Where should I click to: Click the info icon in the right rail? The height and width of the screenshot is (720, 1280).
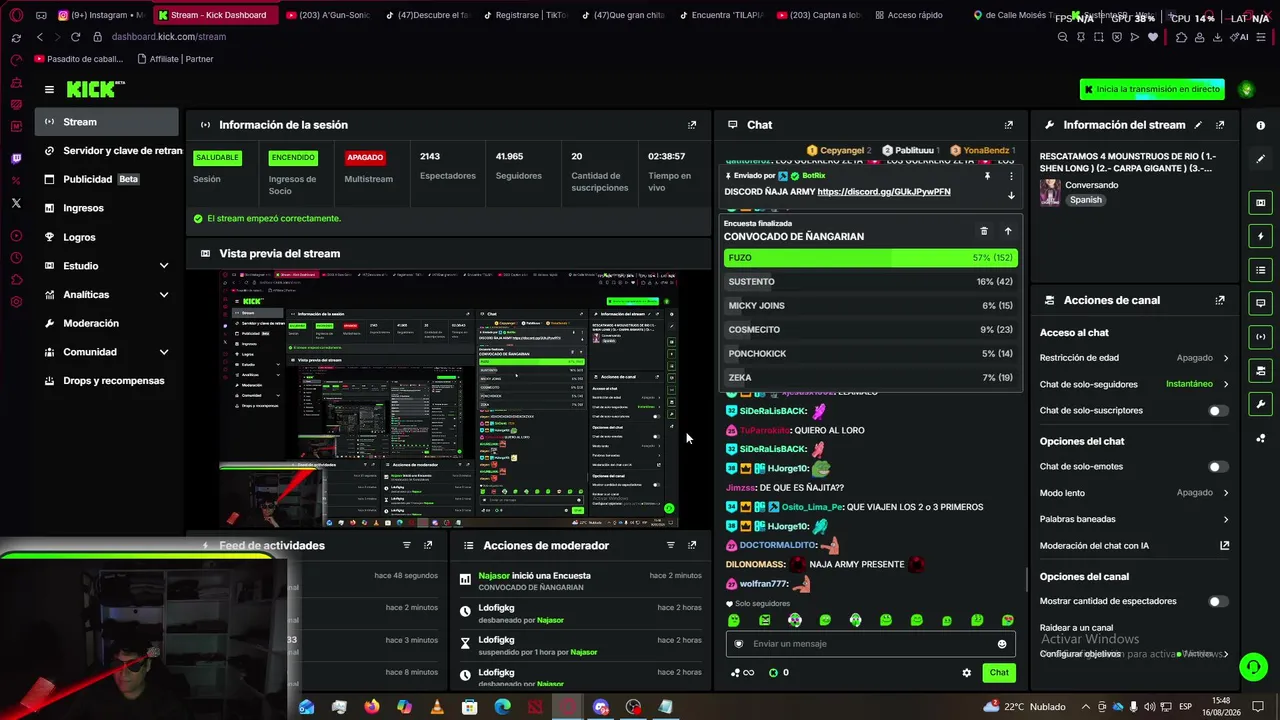(1260, 125)
